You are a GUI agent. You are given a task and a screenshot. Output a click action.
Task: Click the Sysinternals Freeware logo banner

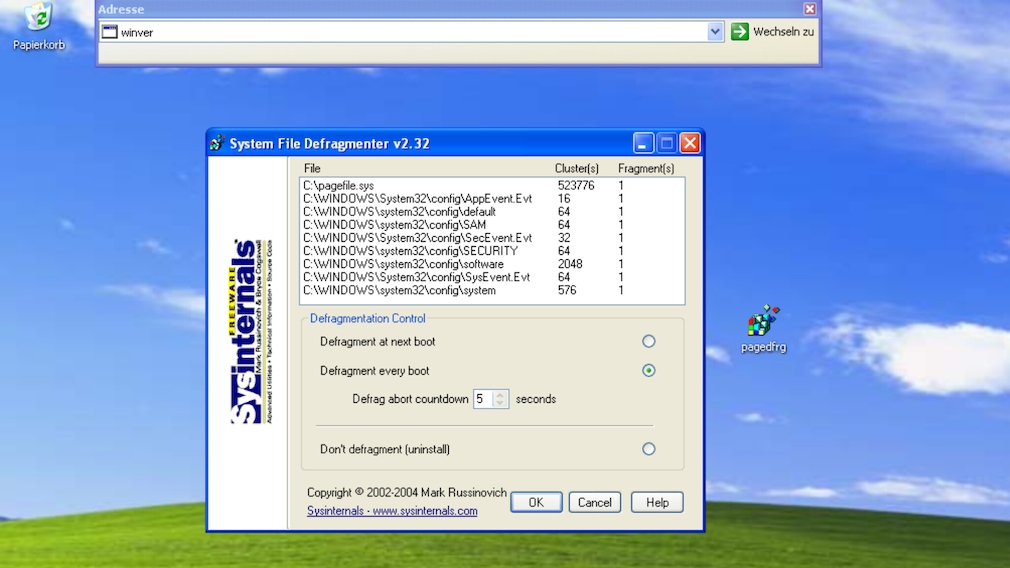tap(252, 332)
